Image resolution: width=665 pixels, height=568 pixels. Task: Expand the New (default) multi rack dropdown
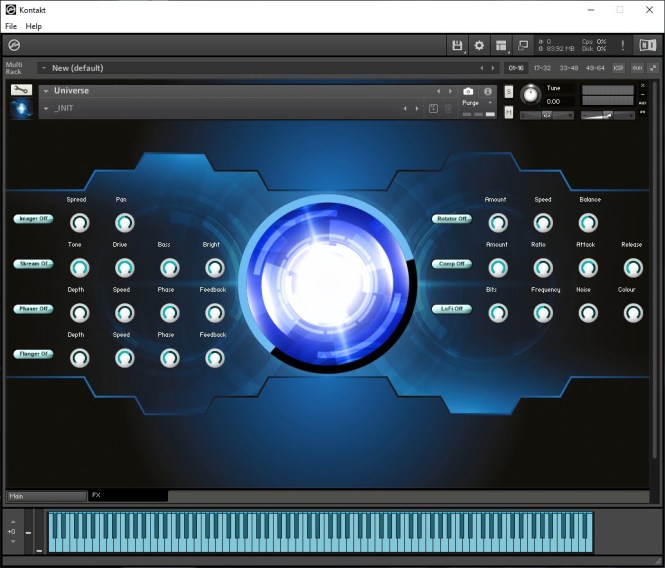click(x=44, y=68)
